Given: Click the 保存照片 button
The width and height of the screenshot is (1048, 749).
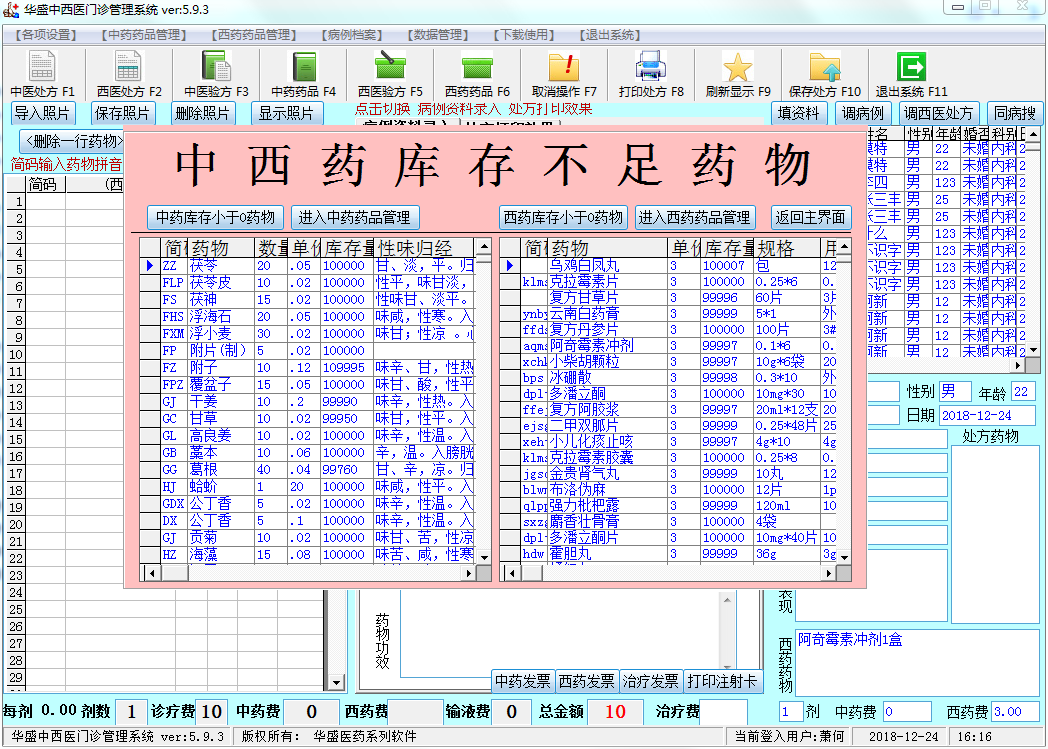Looking at the screenshot, I should click(122, 113).
